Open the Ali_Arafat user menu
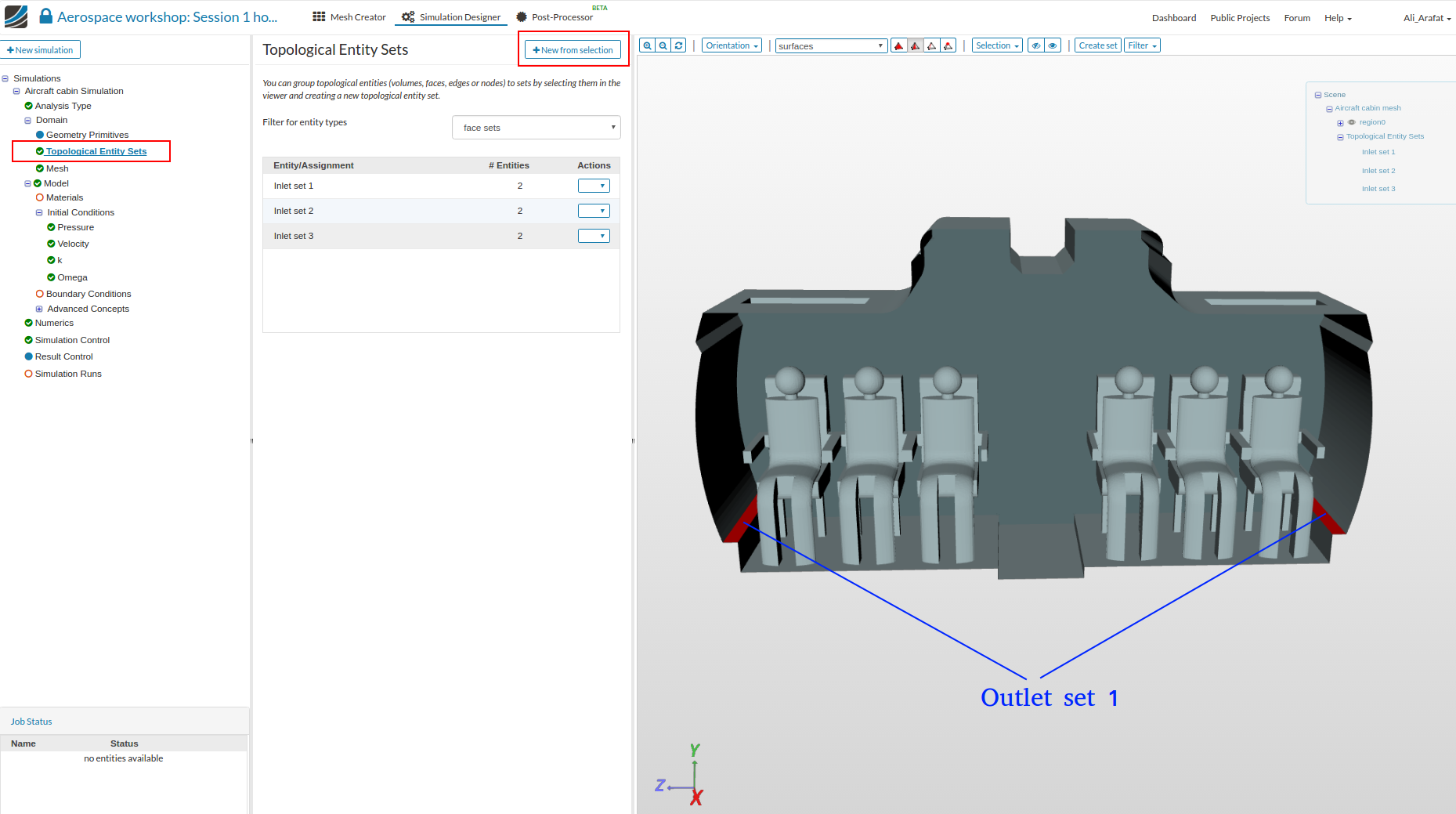The height and width of the screenshot is (814, 1456). point(1427,18)
